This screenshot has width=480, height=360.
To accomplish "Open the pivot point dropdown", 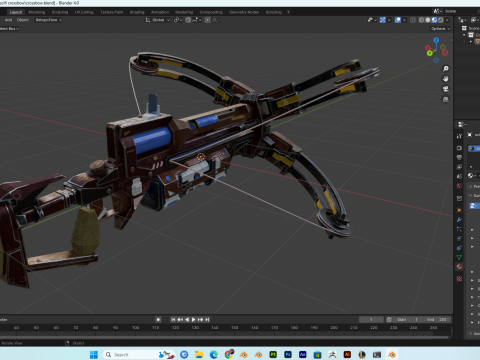I will 178,20.
